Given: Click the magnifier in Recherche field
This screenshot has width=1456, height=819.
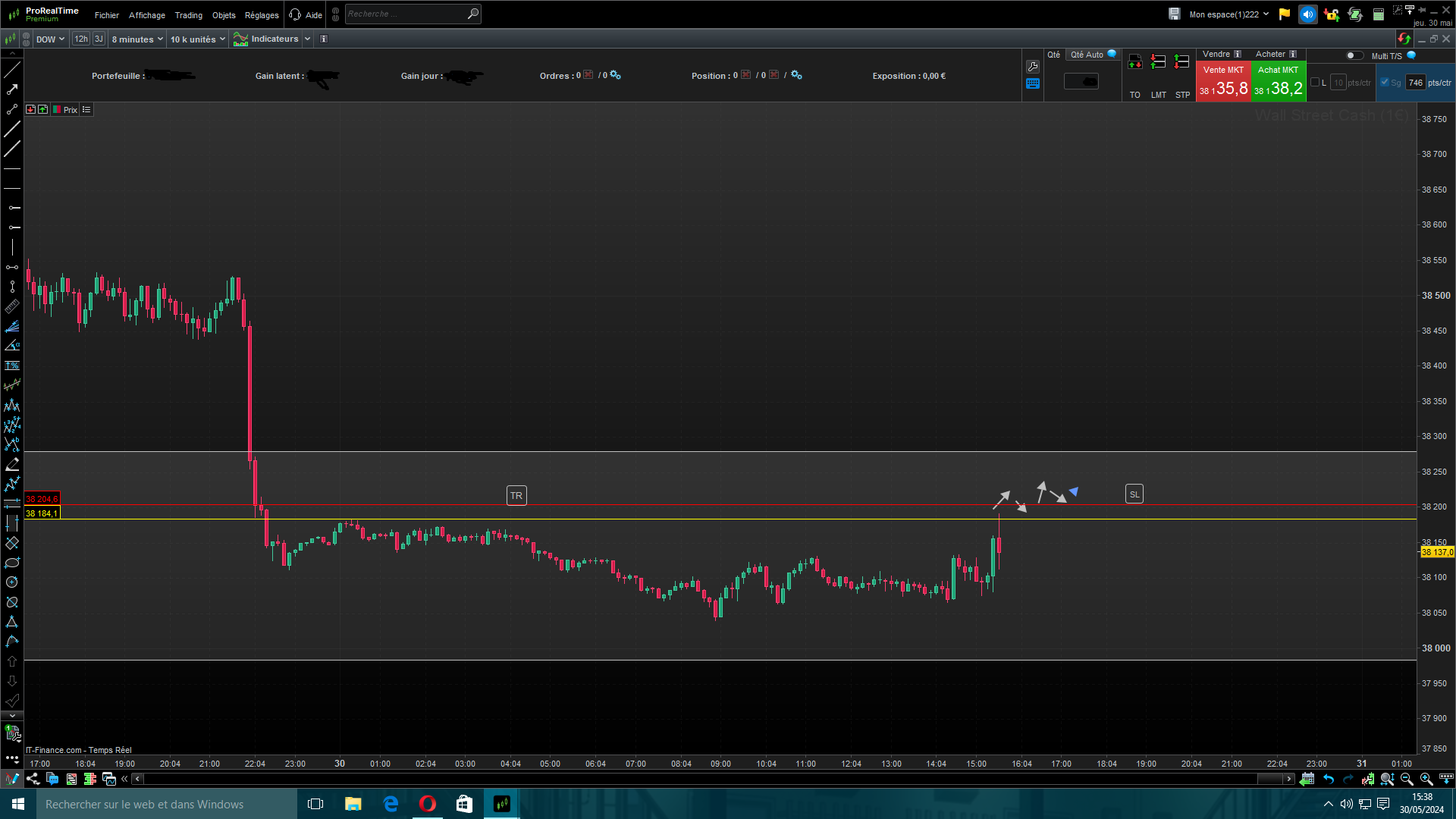Looking at the screenshot, I should coord(473,14).
